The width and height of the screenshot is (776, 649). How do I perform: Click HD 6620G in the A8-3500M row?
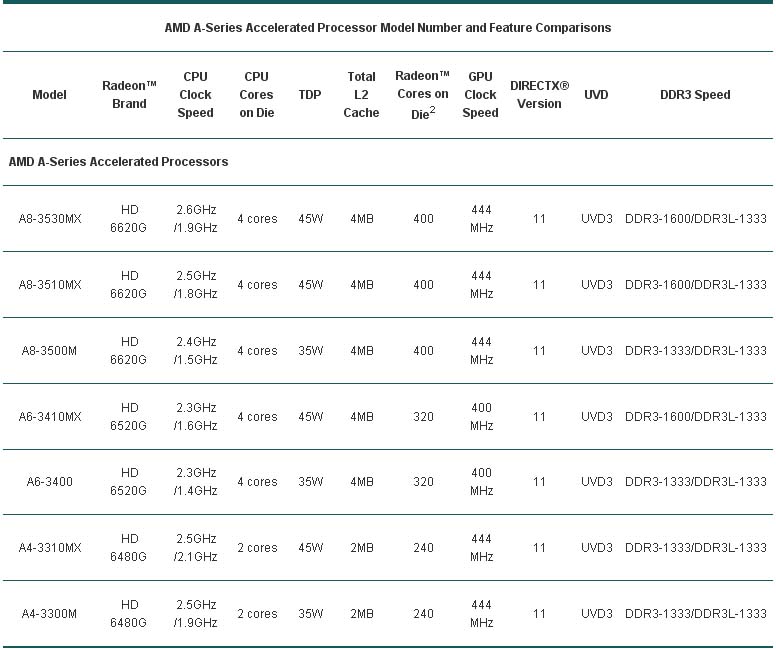click(x=129, y=350)
